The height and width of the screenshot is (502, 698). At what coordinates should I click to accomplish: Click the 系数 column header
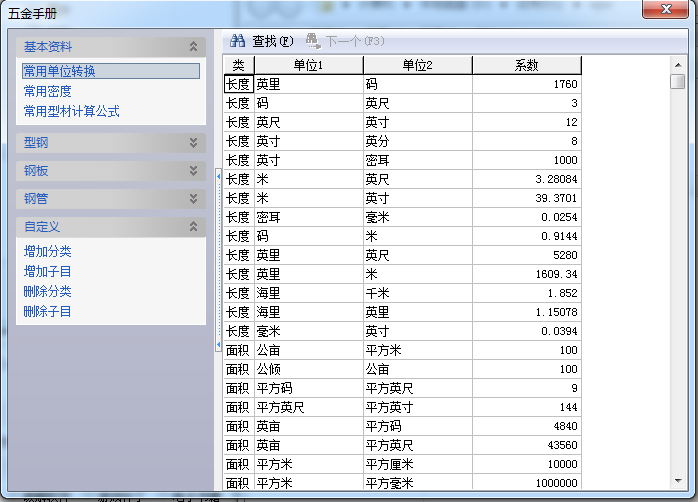click(527, 65)
